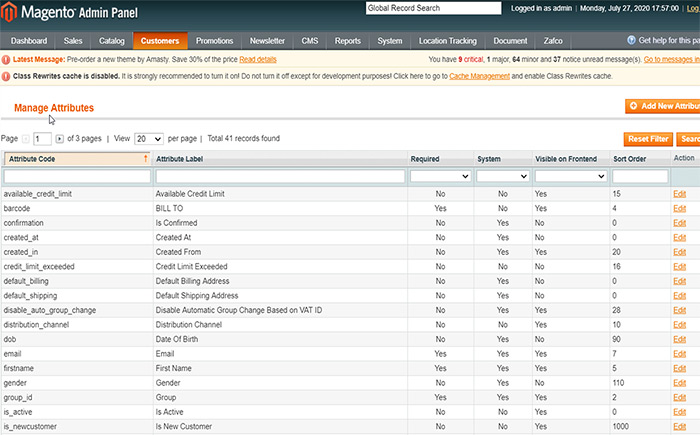Edit the created_at attribute
This screenshot has height=435, width=700.
point(679,238)
